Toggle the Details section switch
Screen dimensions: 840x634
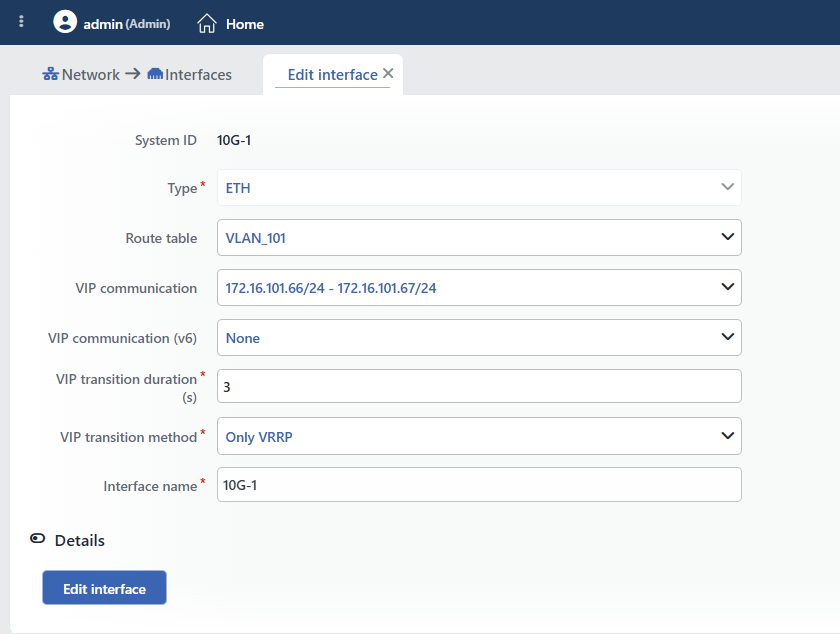coord(38,539)
